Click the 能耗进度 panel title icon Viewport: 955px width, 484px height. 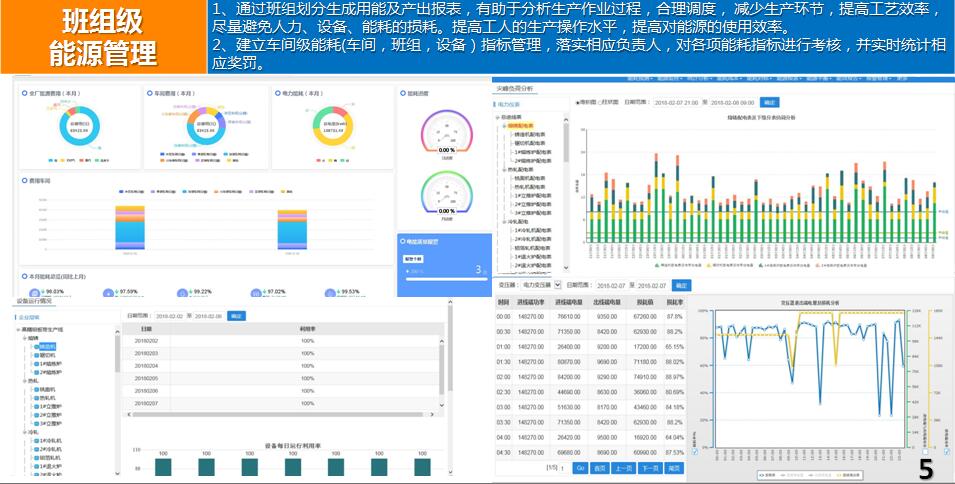coord(402,93)
